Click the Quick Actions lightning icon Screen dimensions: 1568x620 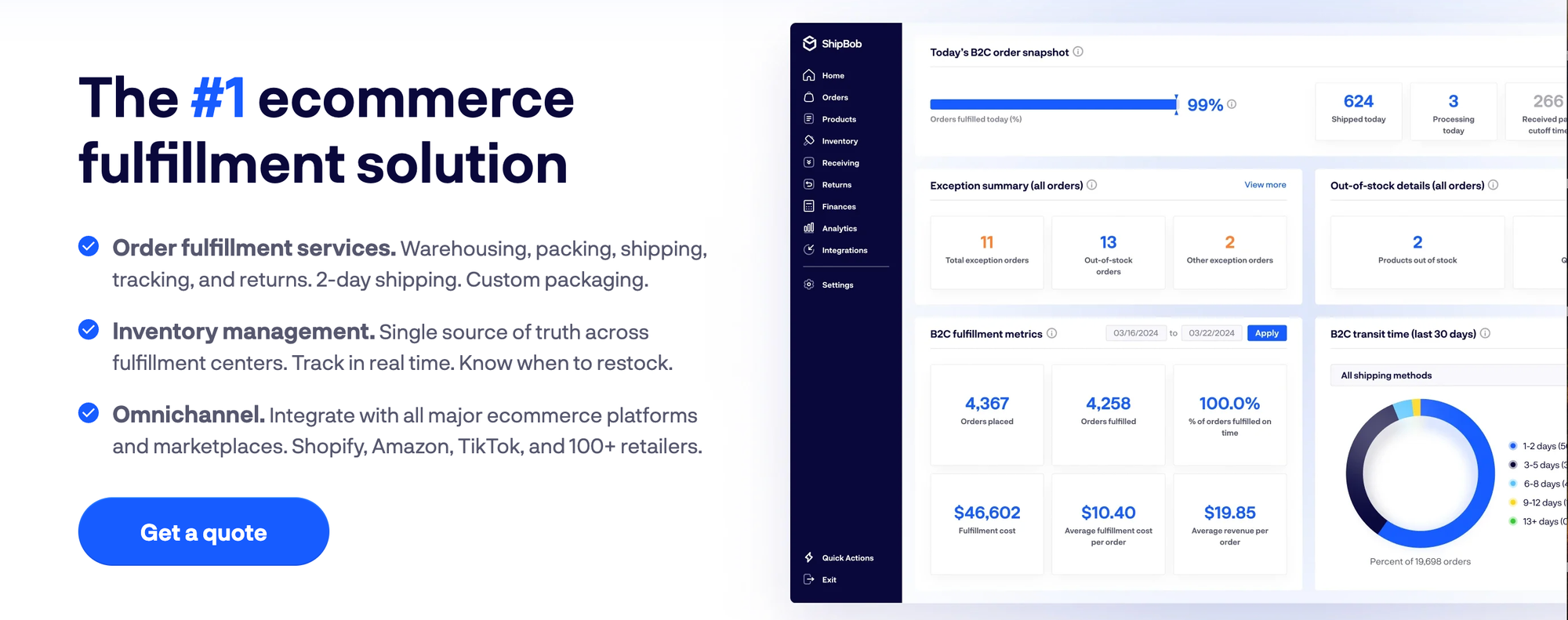[x=809, y=557]
